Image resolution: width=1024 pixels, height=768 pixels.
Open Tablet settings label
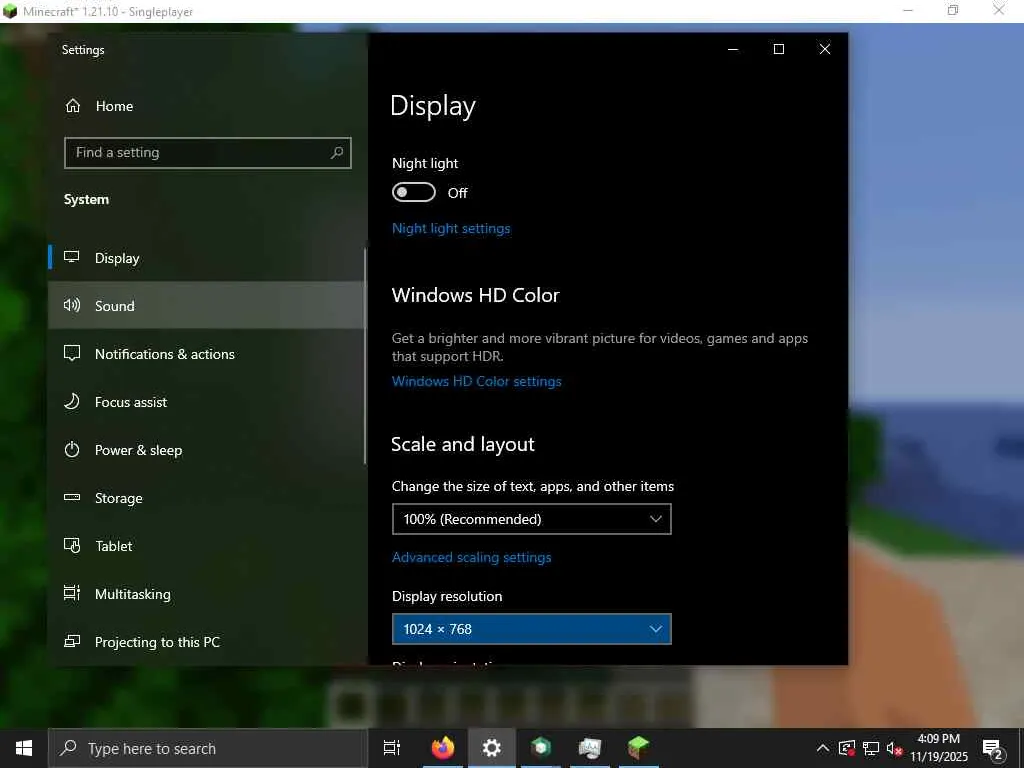click(114, 546)
